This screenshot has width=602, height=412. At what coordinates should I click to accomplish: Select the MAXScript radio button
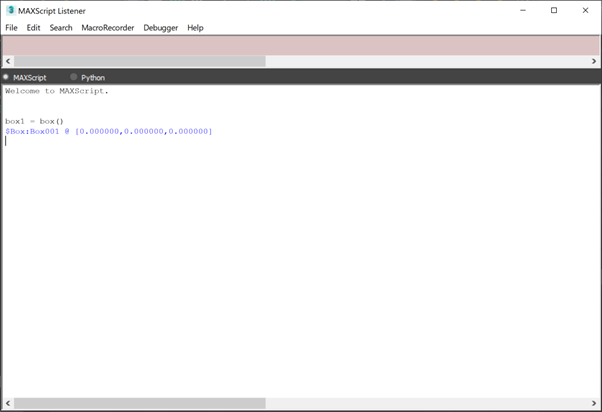click(x=6, y=77)
